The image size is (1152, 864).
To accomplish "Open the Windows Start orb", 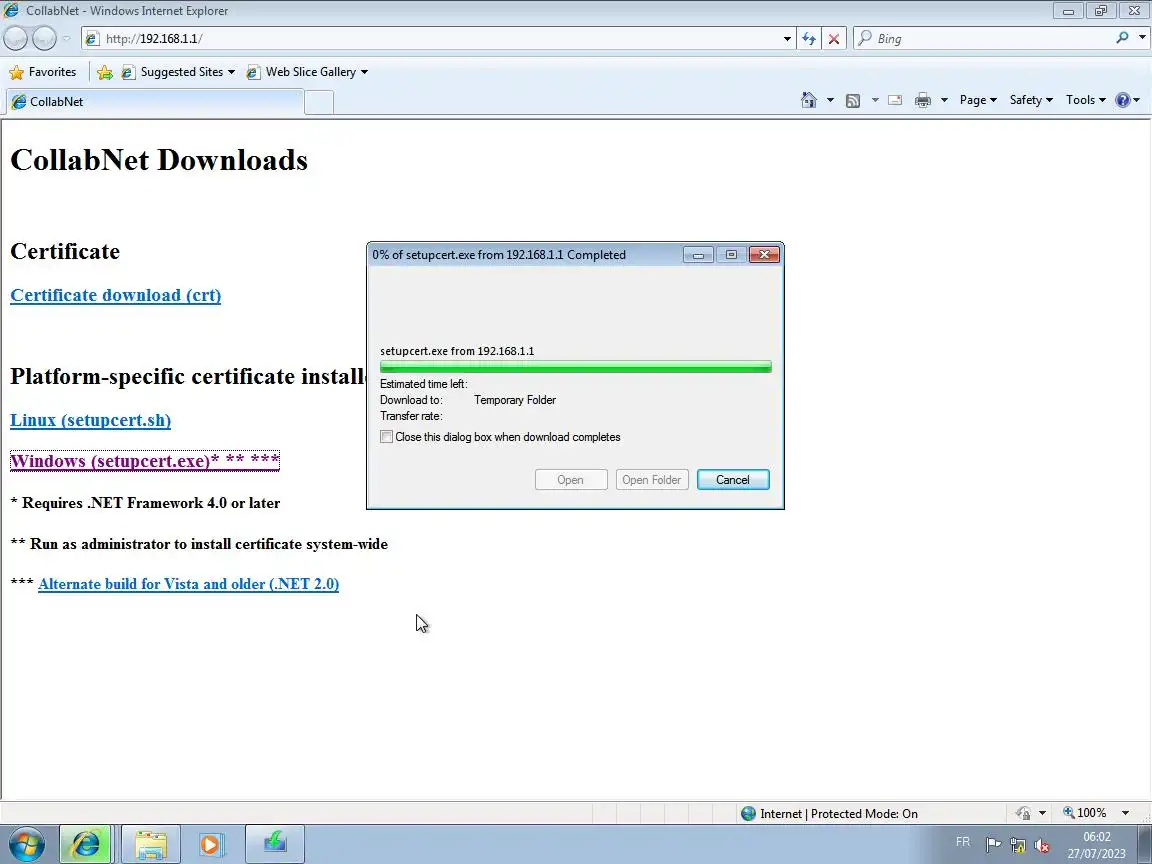I will coord(26,844).
